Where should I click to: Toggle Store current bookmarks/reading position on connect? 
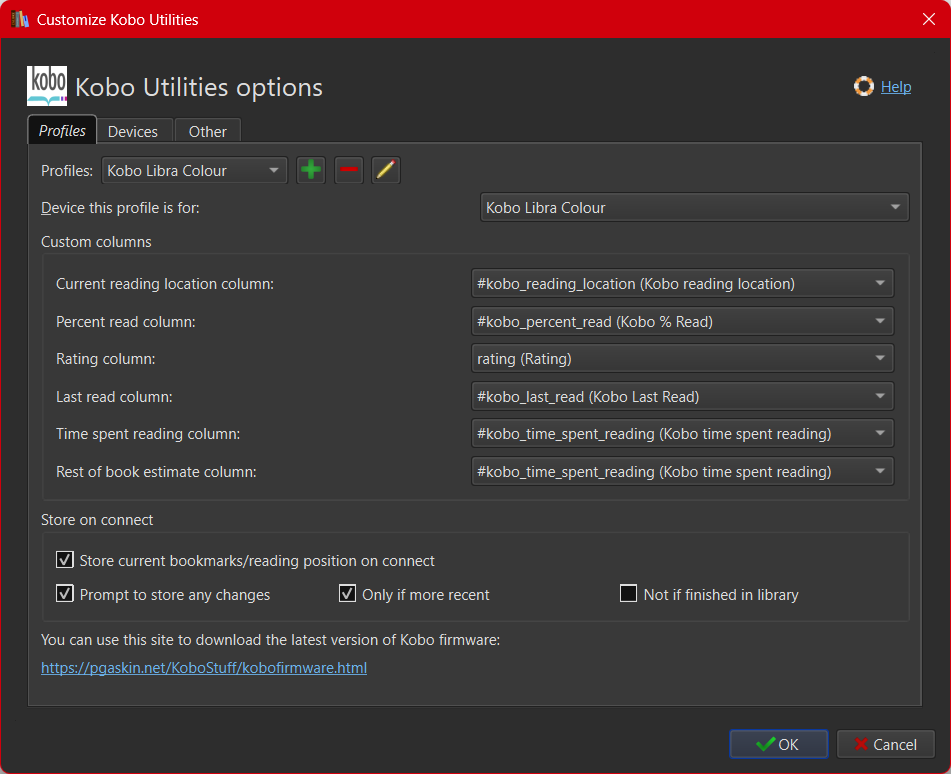coord(65,560)
